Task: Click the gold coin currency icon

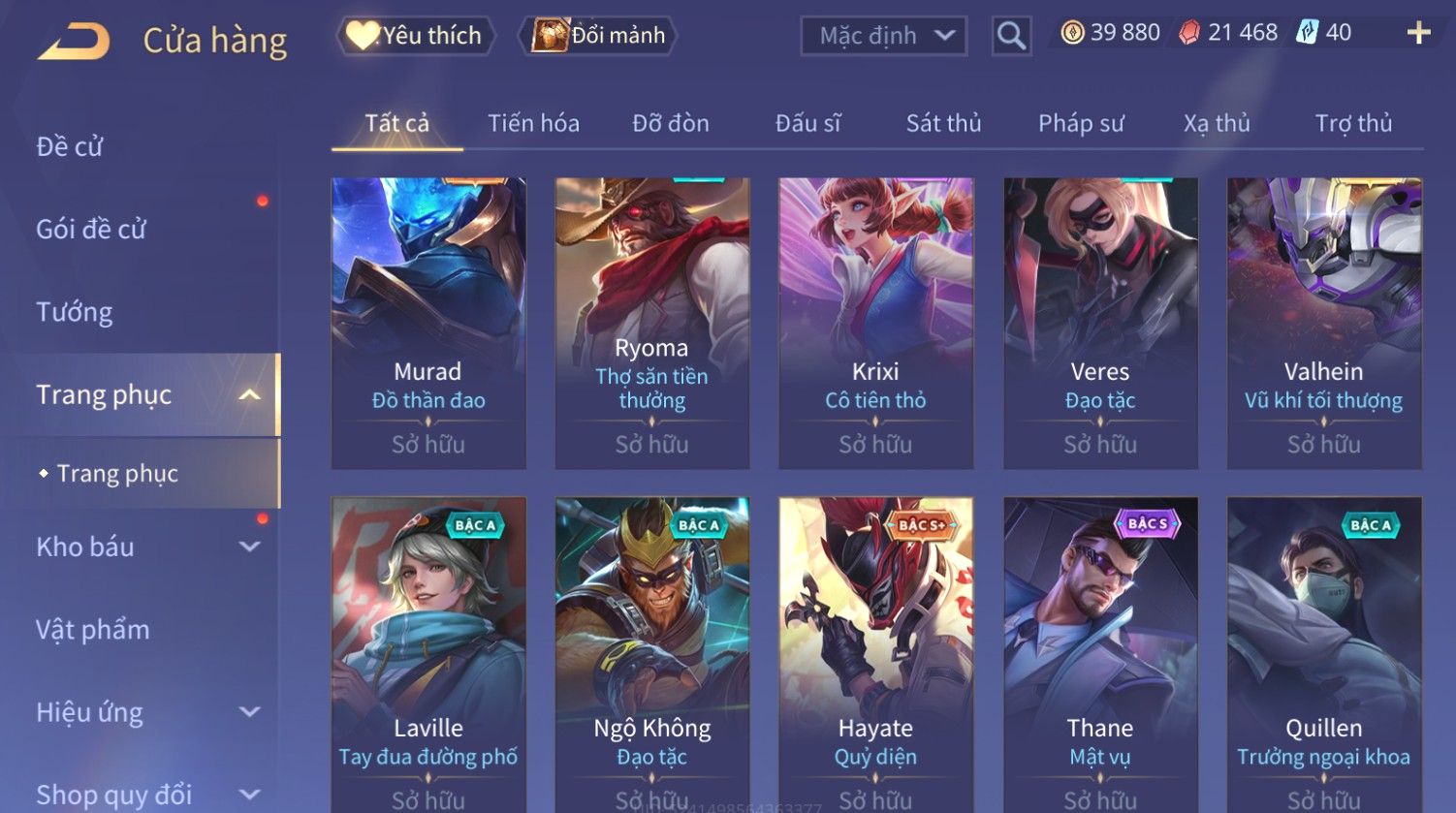Action: (x=1072, y=33)
